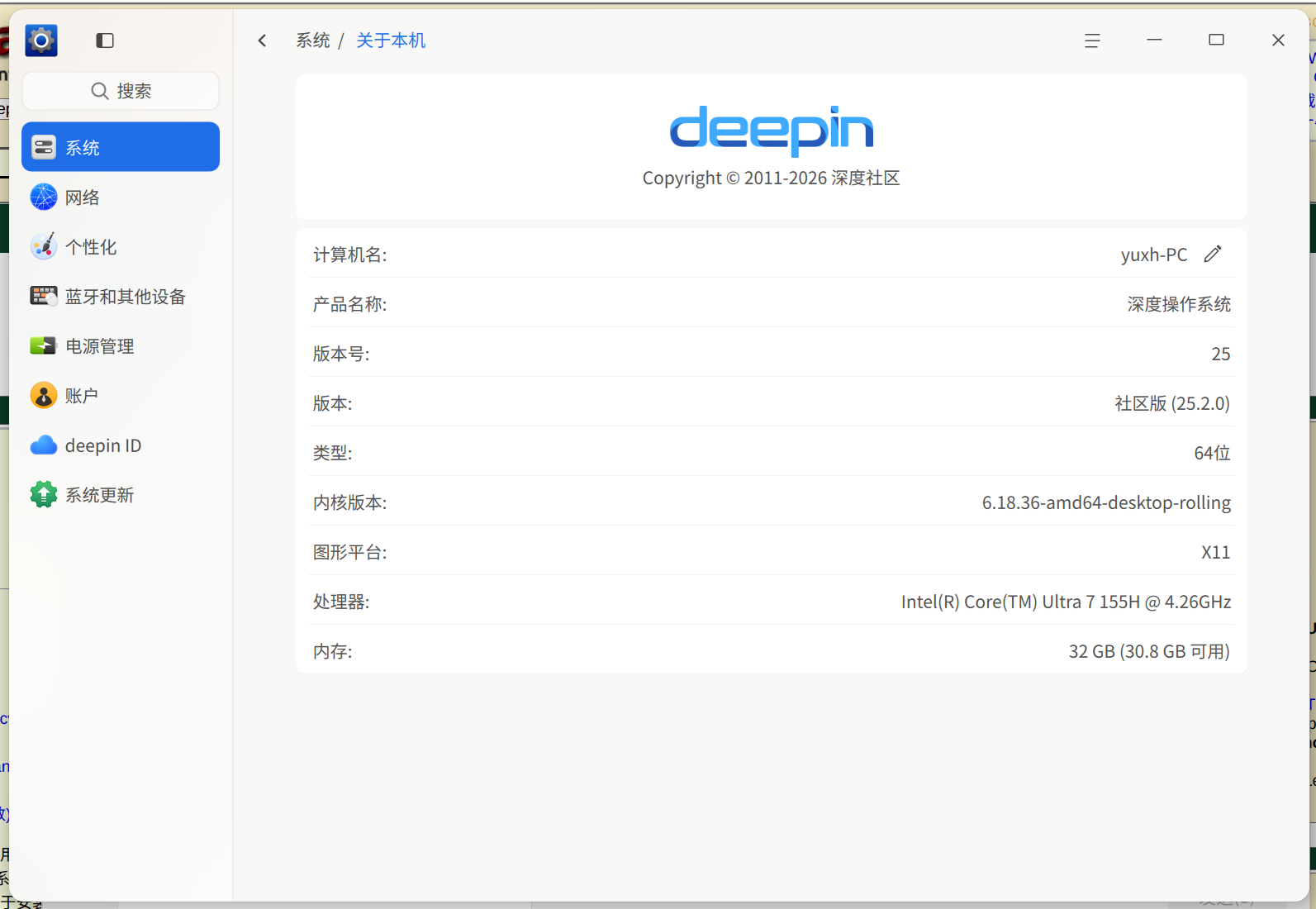Click type value 64位

[x=1212, y=453]
